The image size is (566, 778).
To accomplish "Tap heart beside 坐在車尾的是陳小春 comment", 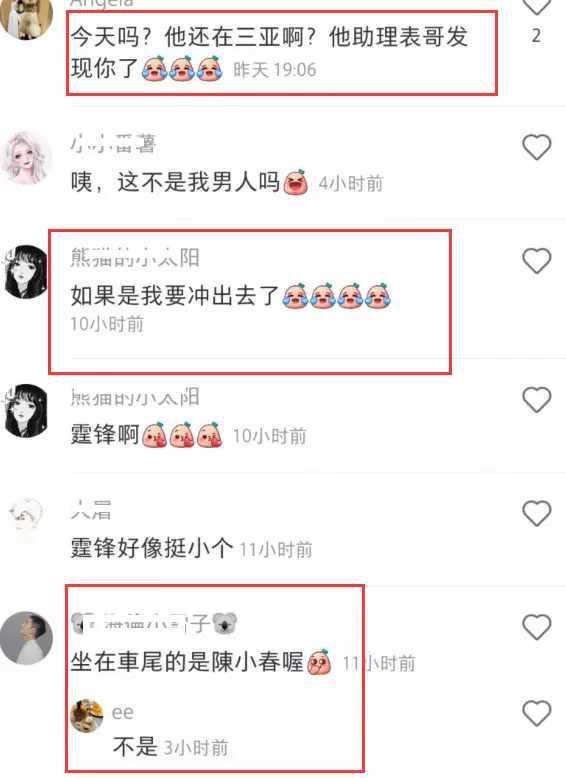I will coord(537,627).
